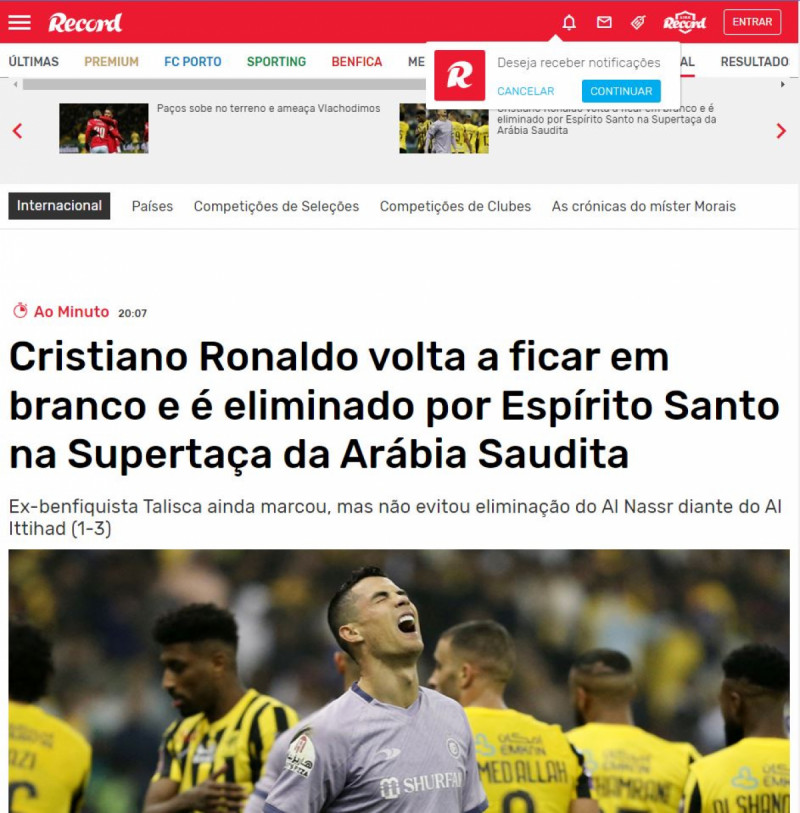Click CONTINUAR to allow notifications
This screenshot has height=813, width=800.
[621, 91]
